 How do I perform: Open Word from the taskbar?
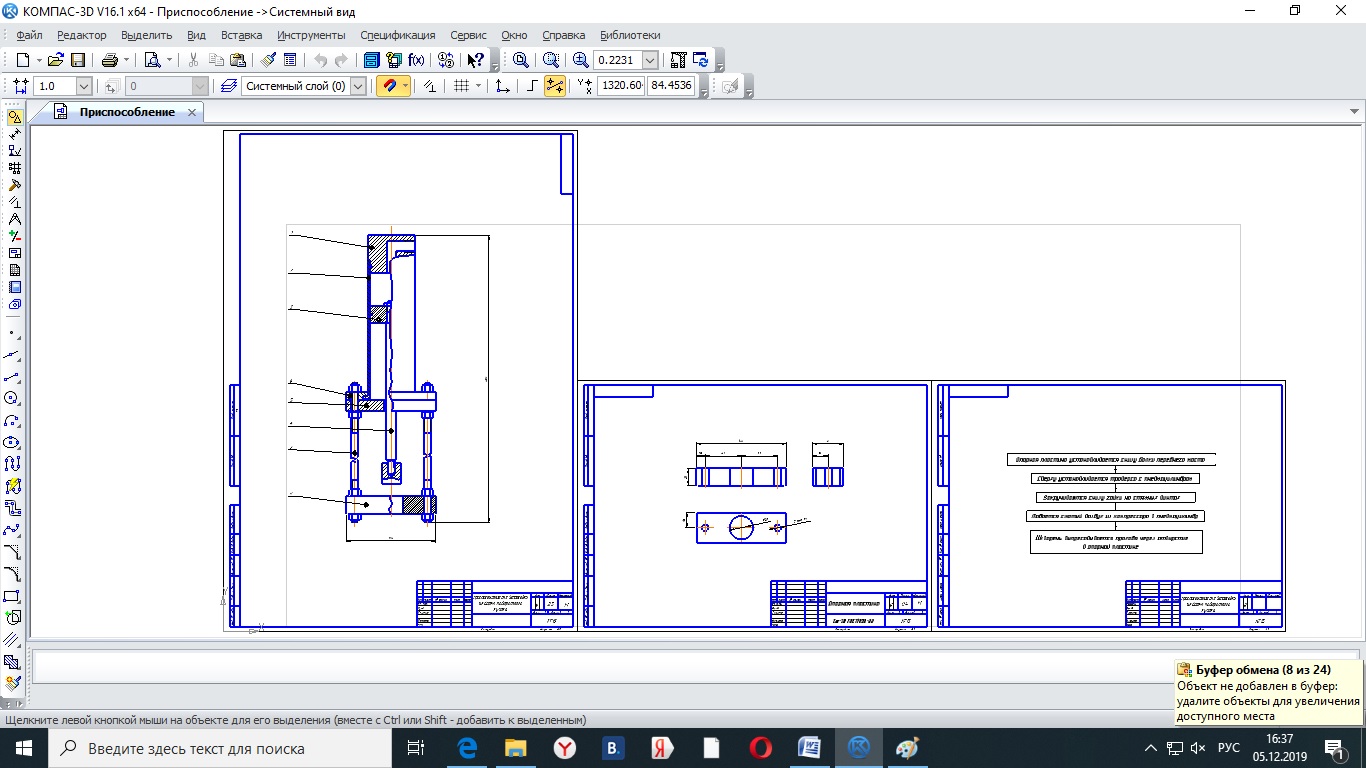tap(810, 748)
